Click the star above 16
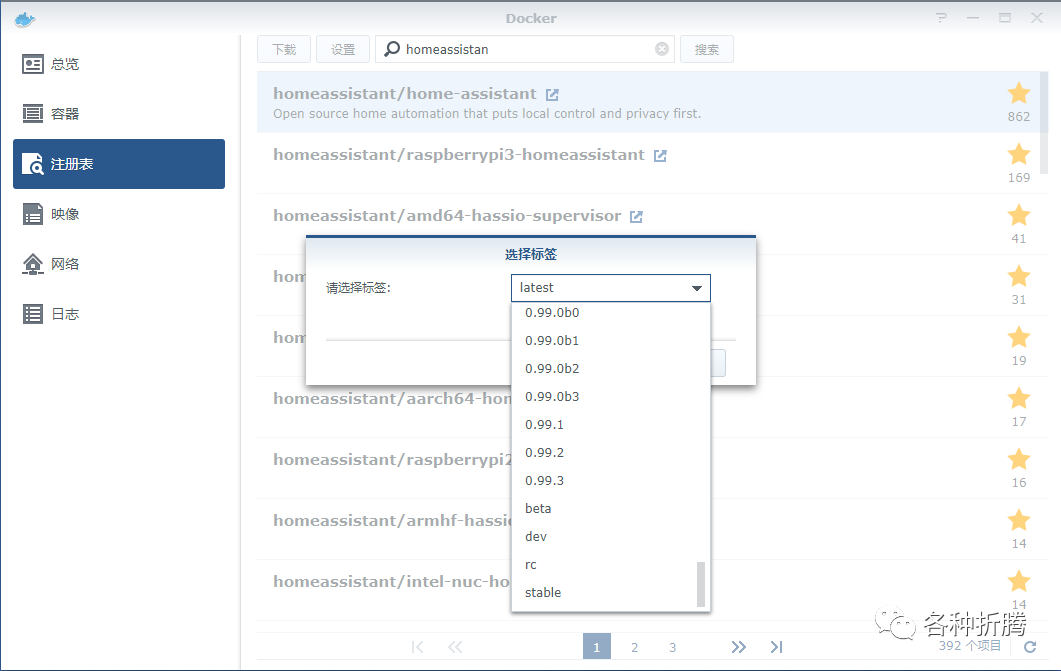The image size is (1061, 671). point(1018,459)
